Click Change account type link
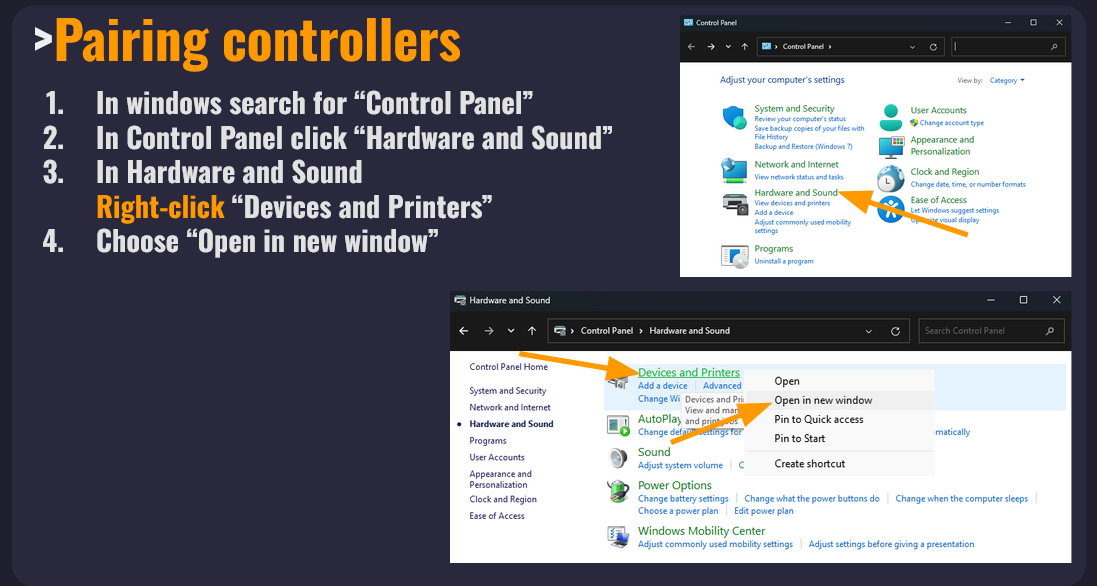Screen dimensions: 1097x586 pyautogui.click(x=951, y=123)
